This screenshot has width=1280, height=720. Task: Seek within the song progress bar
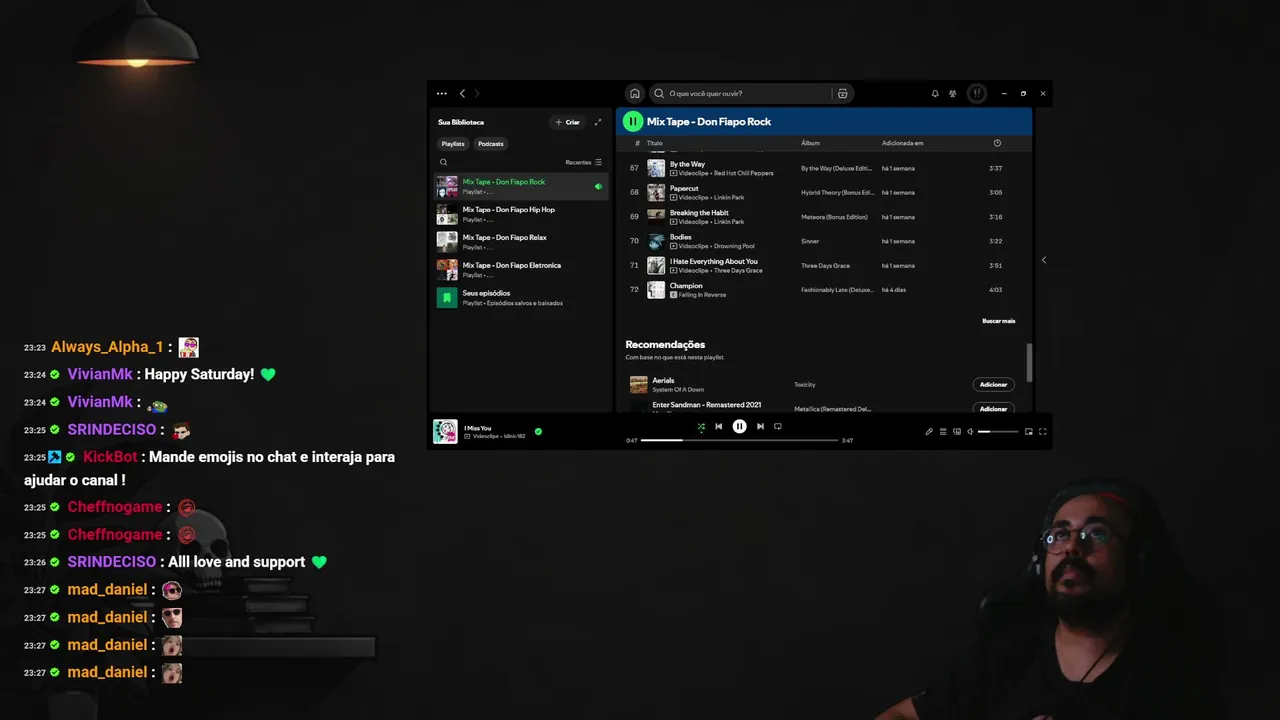pyautogui.click(x=739, y=440)
